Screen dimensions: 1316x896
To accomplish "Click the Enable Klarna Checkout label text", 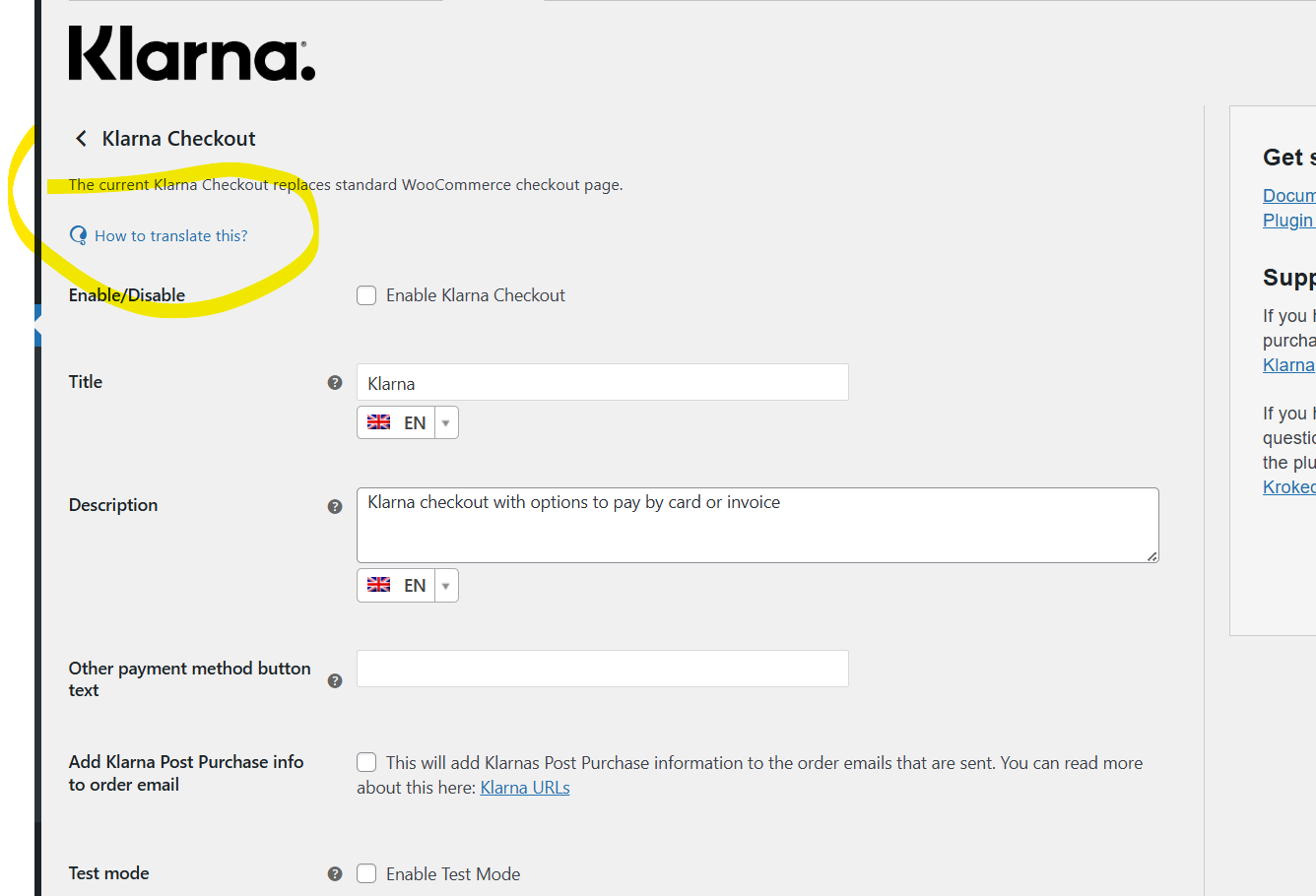I will pos(476,295).
